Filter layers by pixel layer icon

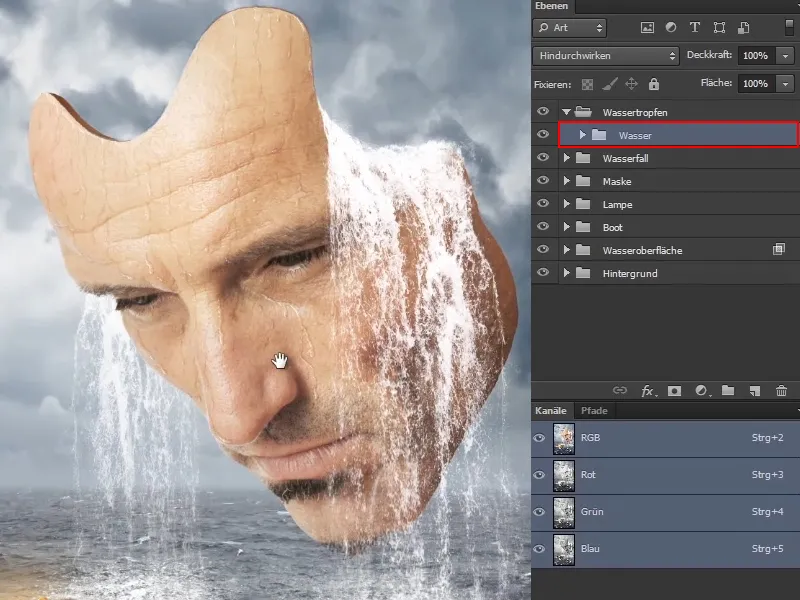click(x=647, y=28)
